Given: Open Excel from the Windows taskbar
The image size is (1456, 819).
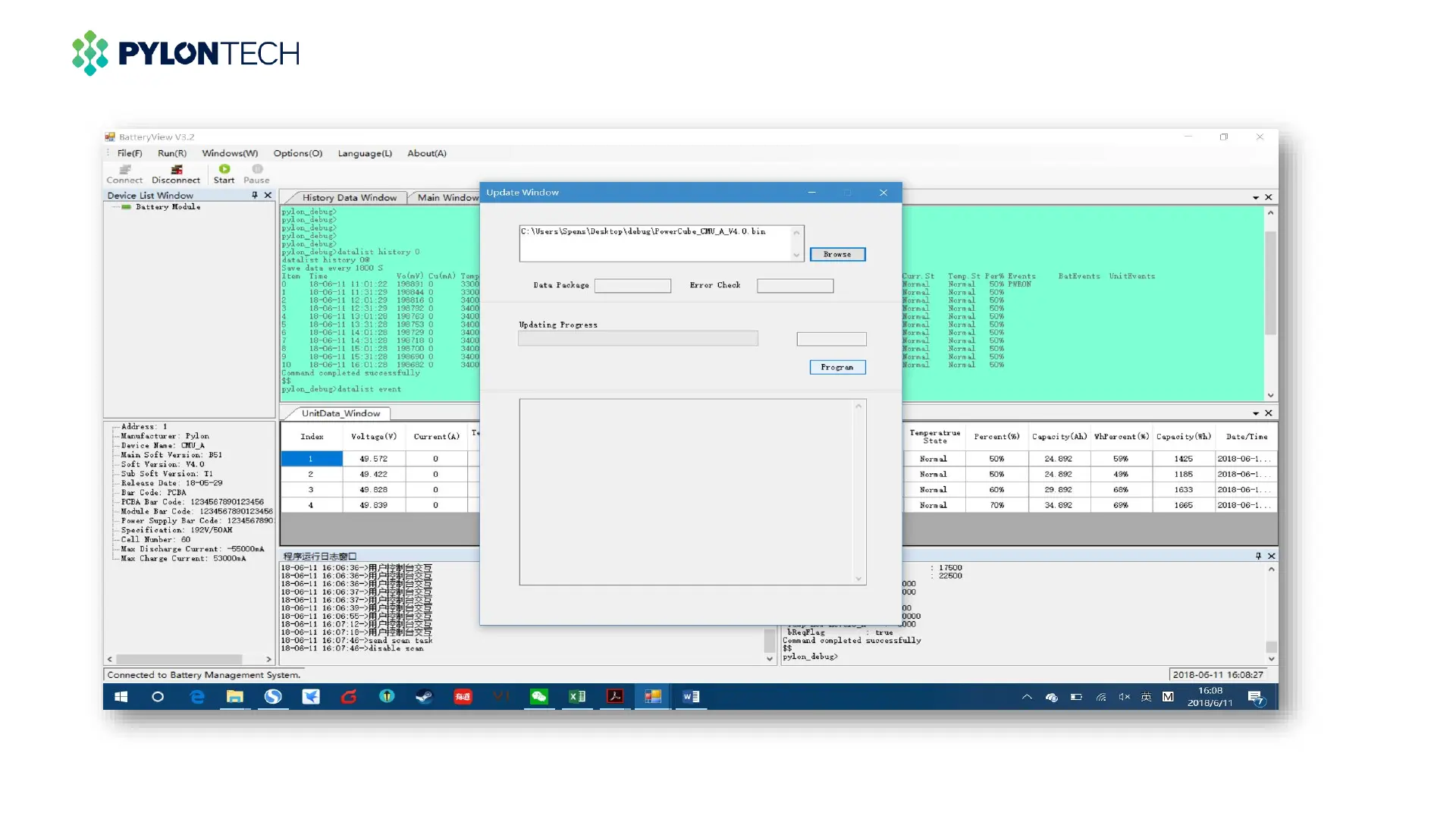Looking at the screenshot, I should click(577, 696).
